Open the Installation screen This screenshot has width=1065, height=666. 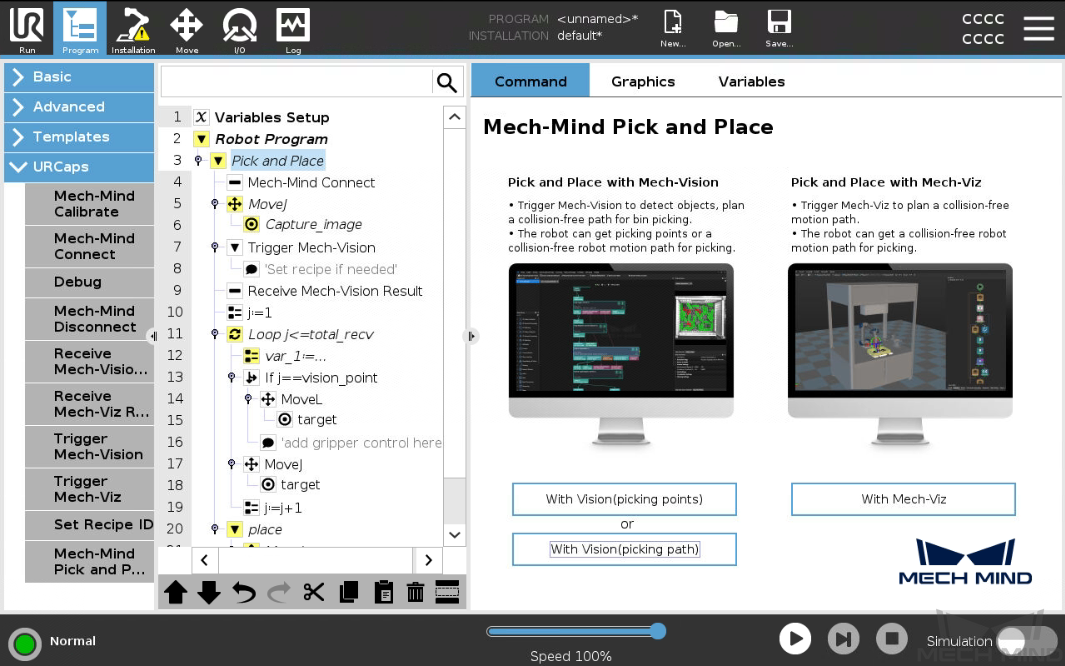[x=133, y=29]
